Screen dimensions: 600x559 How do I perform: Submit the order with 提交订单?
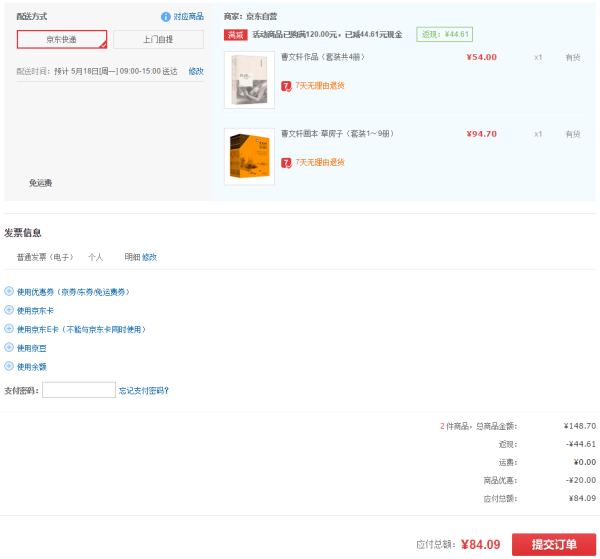[x=554, y=544]
